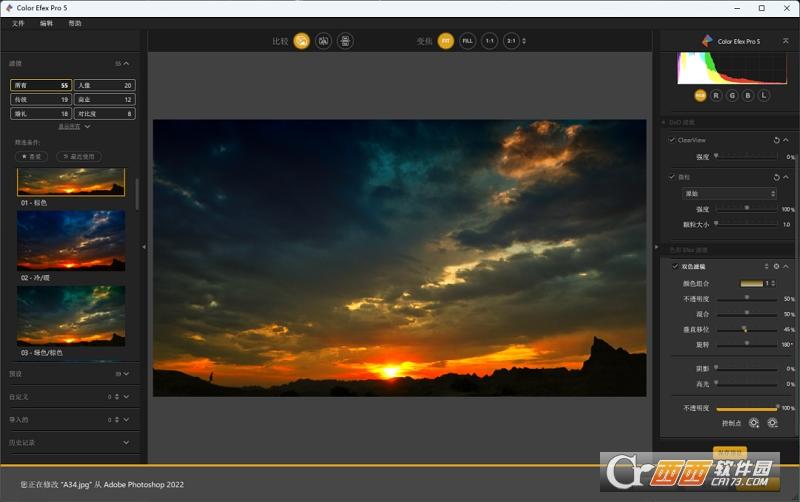Show green channel histogram (G)

tap(732, 95)
